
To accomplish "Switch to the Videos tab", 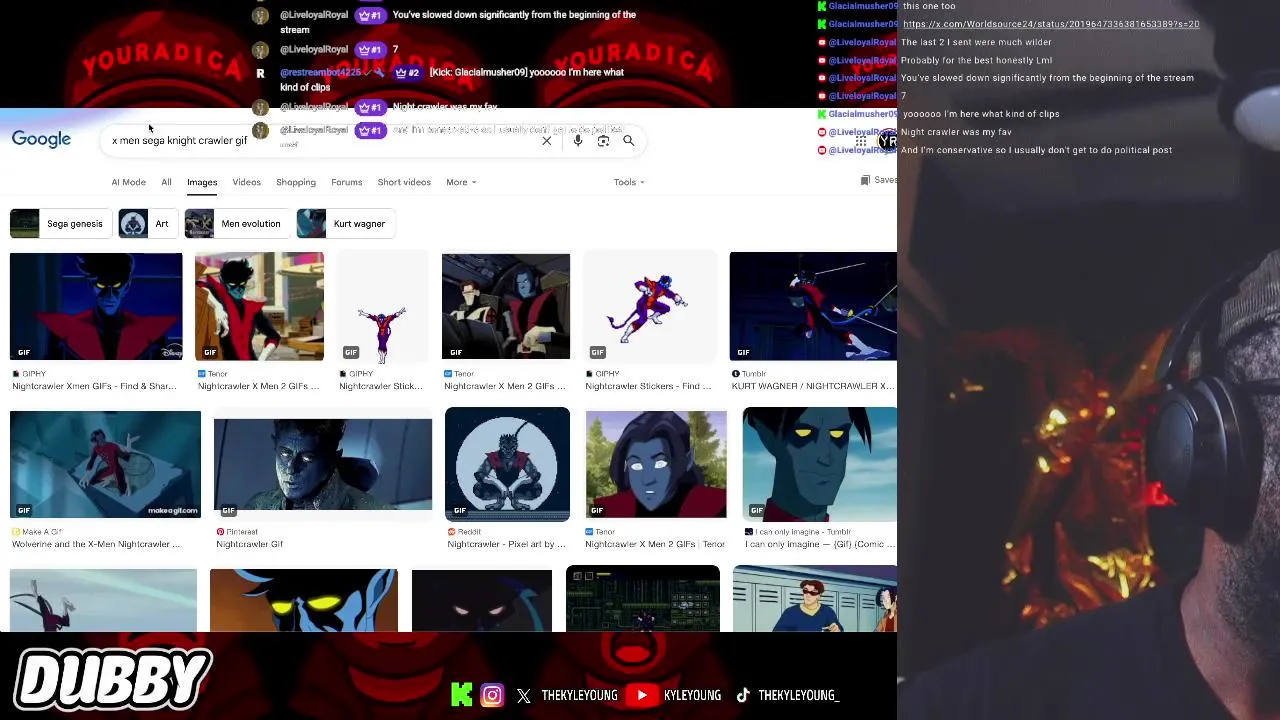I will [246, 182].
